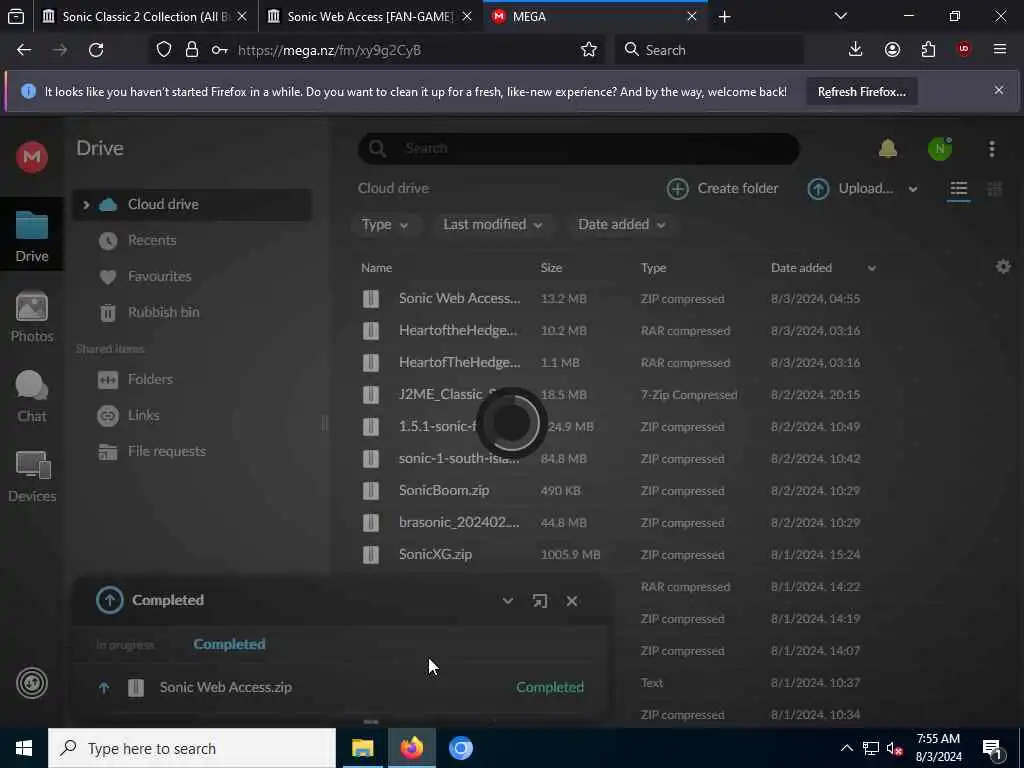Click the Upload button
1024x768 pixels.
[850, 189]
